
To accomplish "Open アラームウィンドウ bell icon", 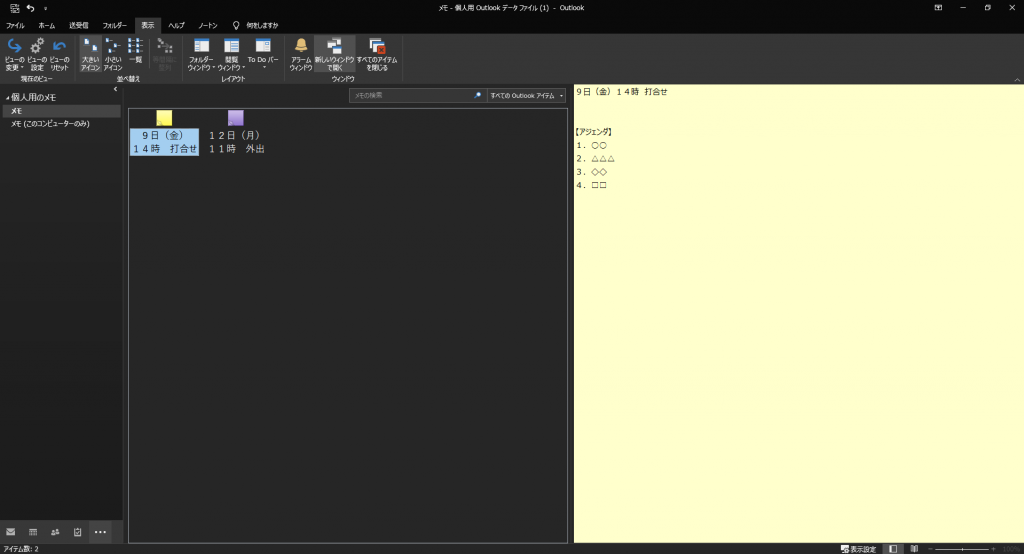I will coord(301,54).
